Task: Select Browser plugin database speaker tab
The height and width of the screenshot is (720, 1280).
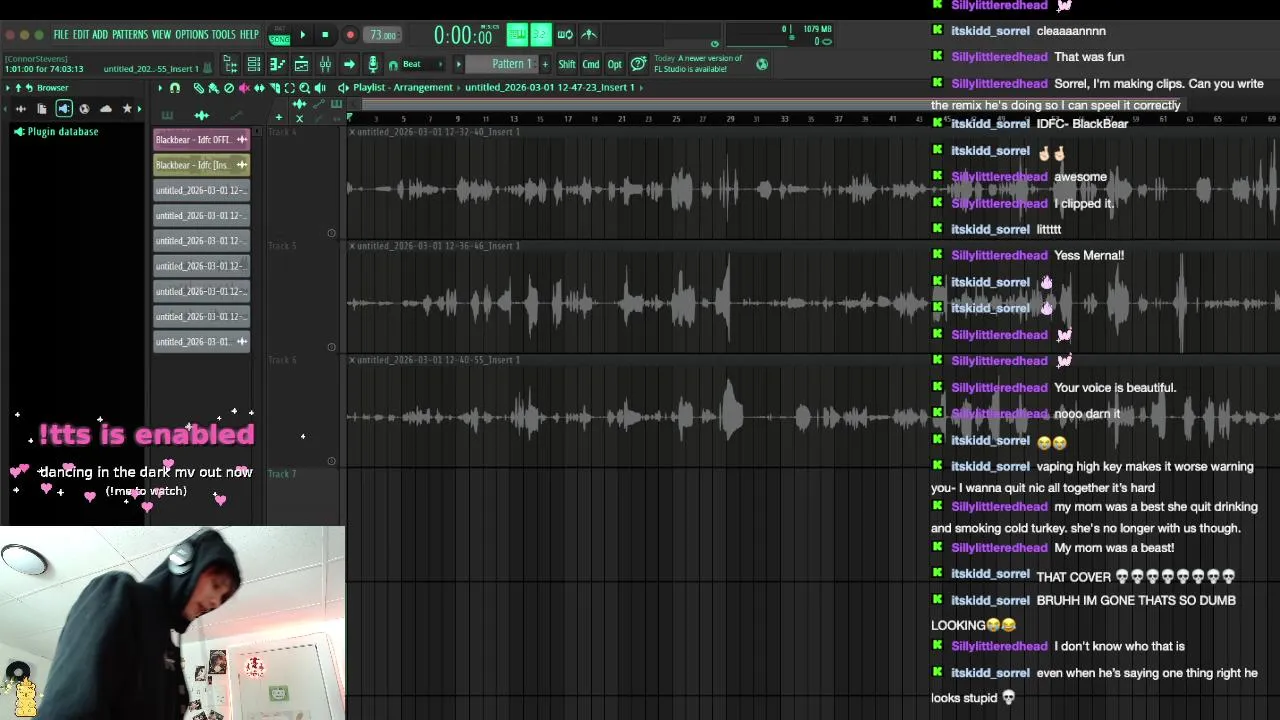Action: pyautogui.click(x=63, y=108)
